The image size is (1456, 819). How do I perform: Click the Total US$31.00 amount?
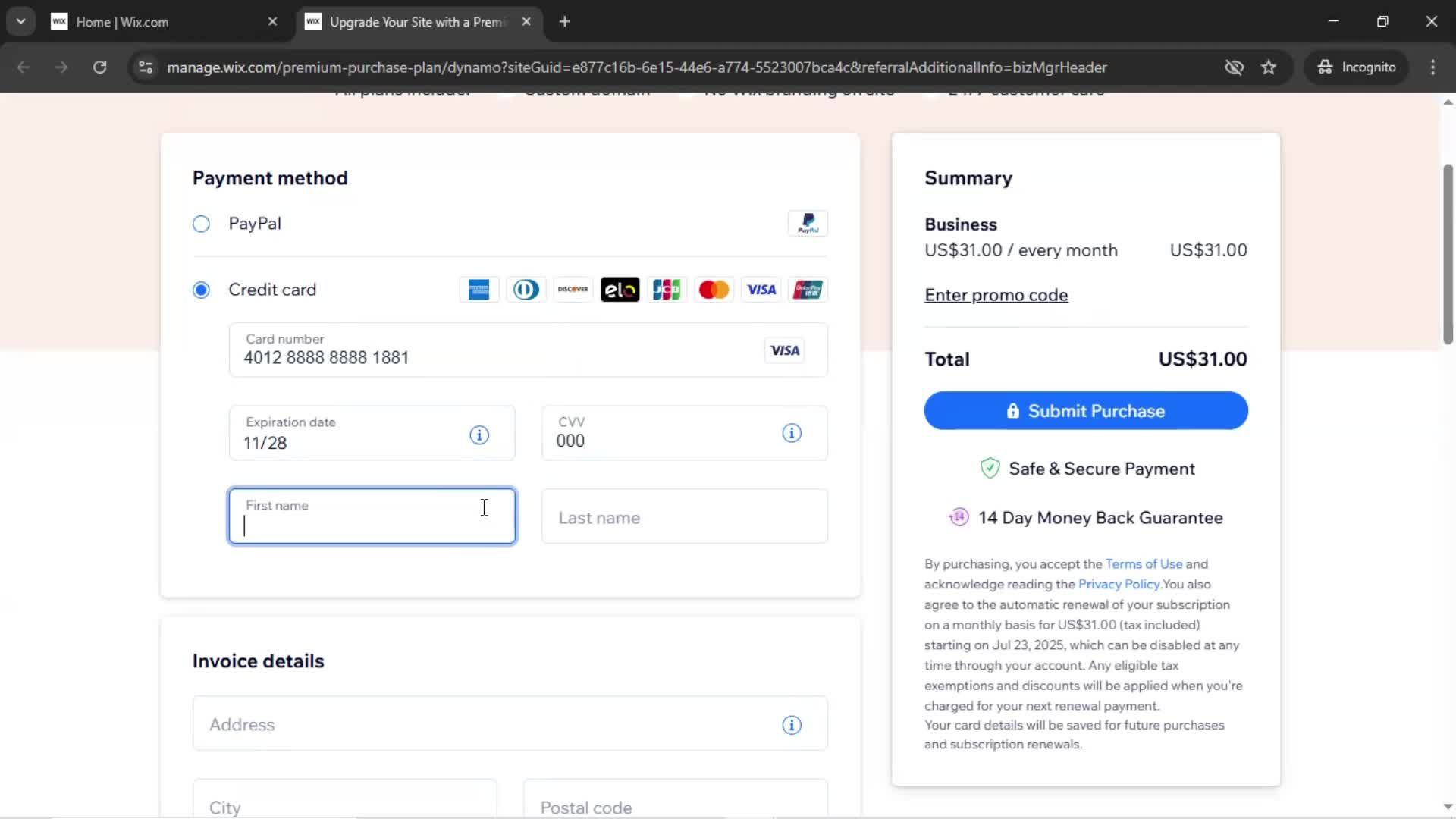coord(1203,359)
